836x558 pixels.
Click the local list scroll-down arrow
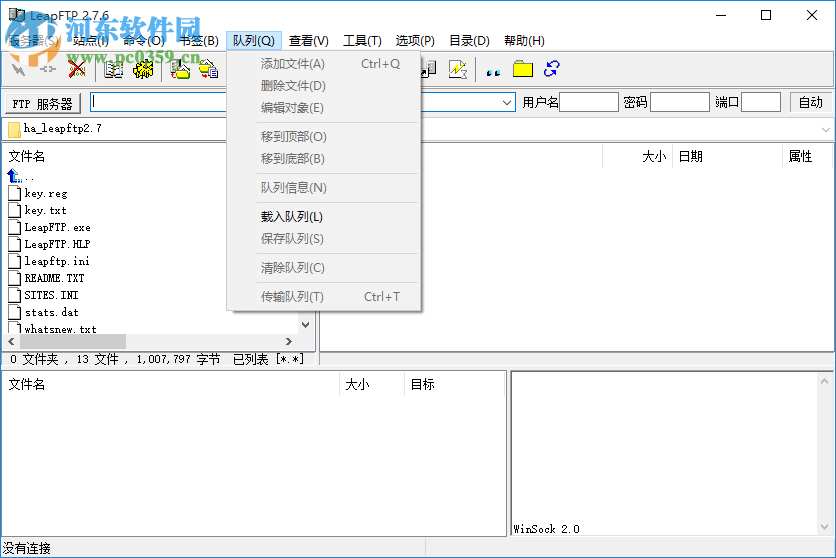point(306,325)
